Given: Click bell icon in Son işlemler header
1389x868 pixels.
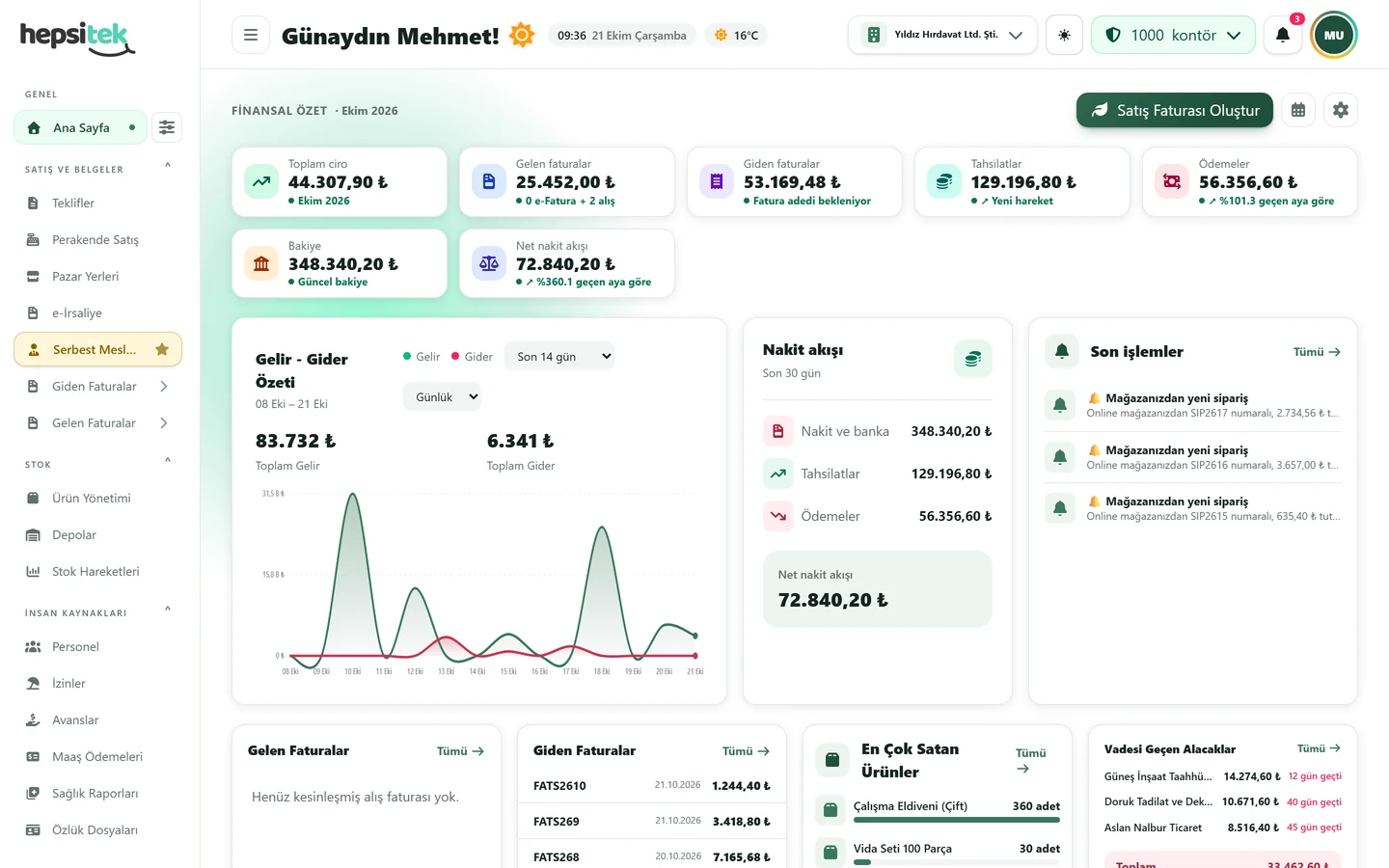Looking at the screenshot, I should (1062, 351).
